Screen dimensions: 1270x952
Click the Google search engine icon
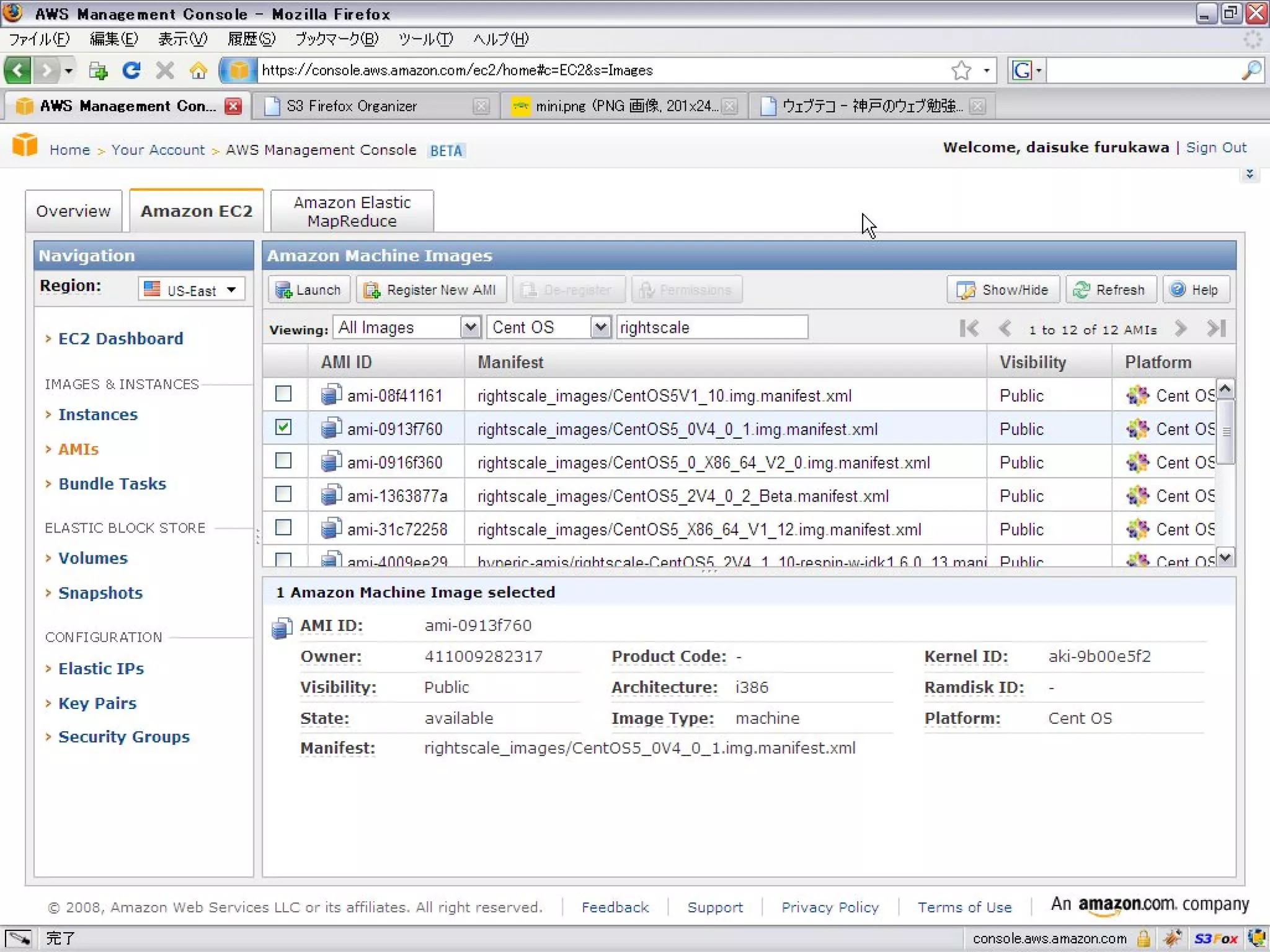coord(1021,70)
